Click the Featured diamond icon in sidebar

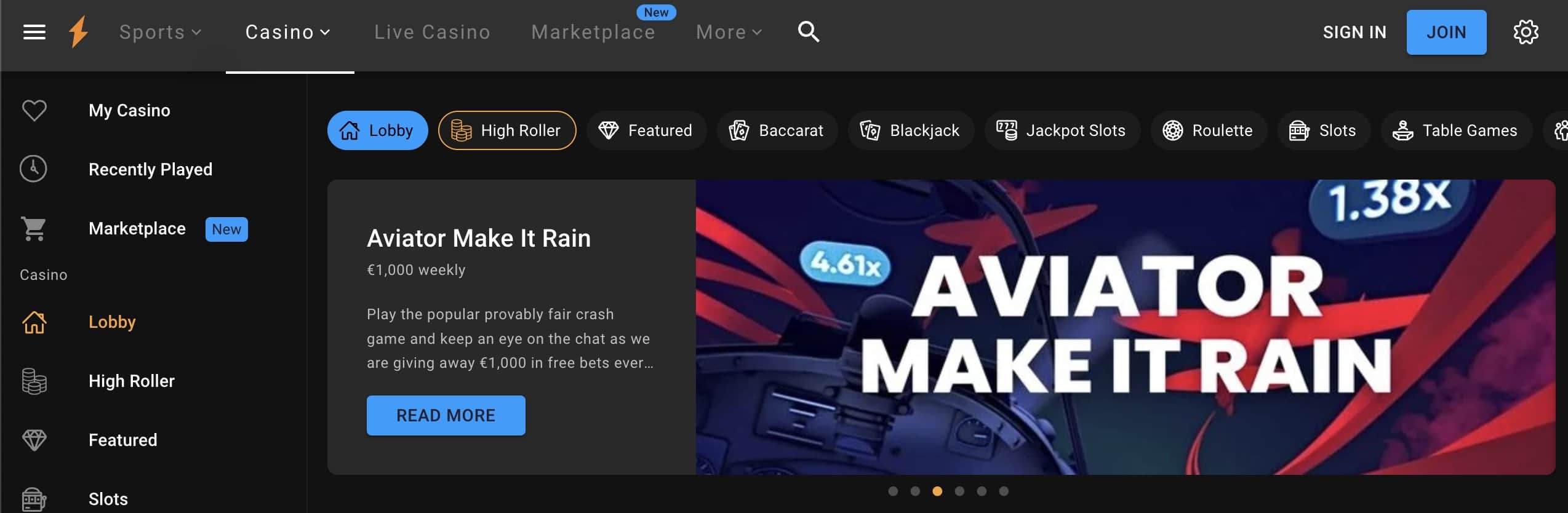click(34, 440)
